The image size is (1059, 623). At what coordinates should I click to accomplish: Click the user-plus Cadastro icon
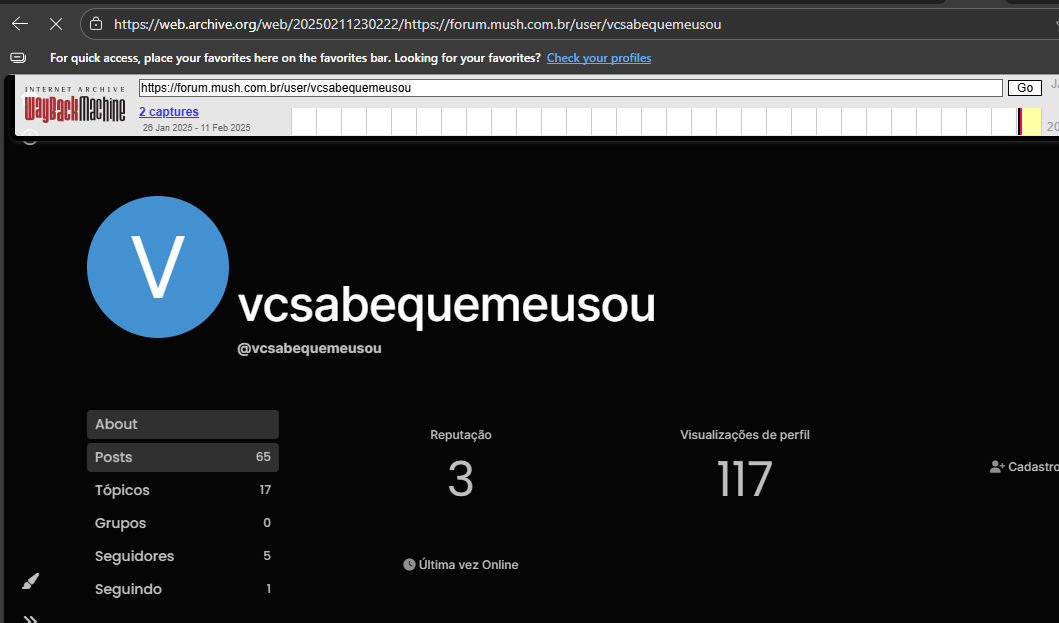coord(997,467)
